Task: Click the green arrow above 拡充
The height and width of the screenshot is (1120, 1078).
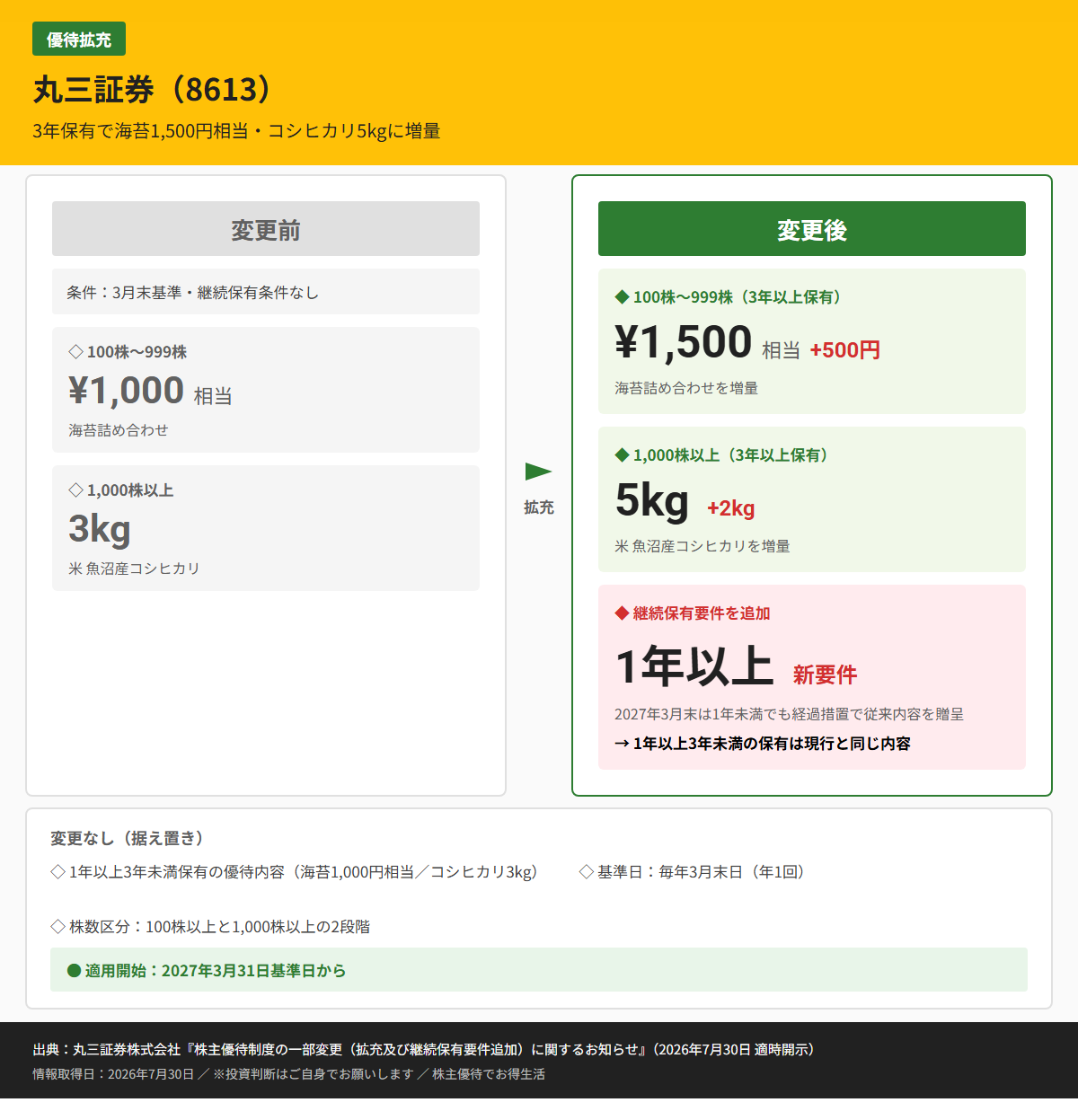Action: coord(538,472)
